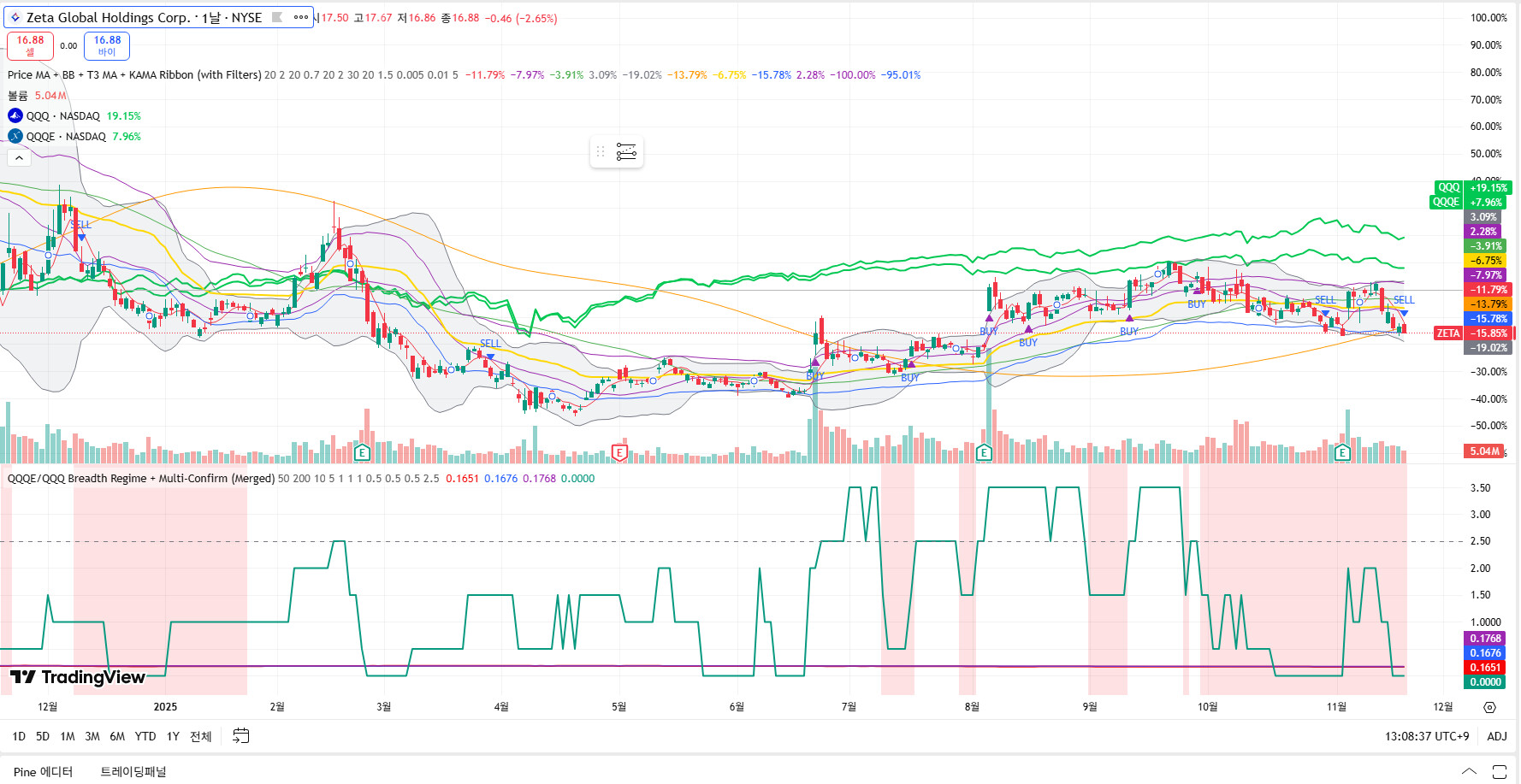Open the earnings E marker in early November
The width and height of the screenshot is (1521, 784).
pos(1342,452)
